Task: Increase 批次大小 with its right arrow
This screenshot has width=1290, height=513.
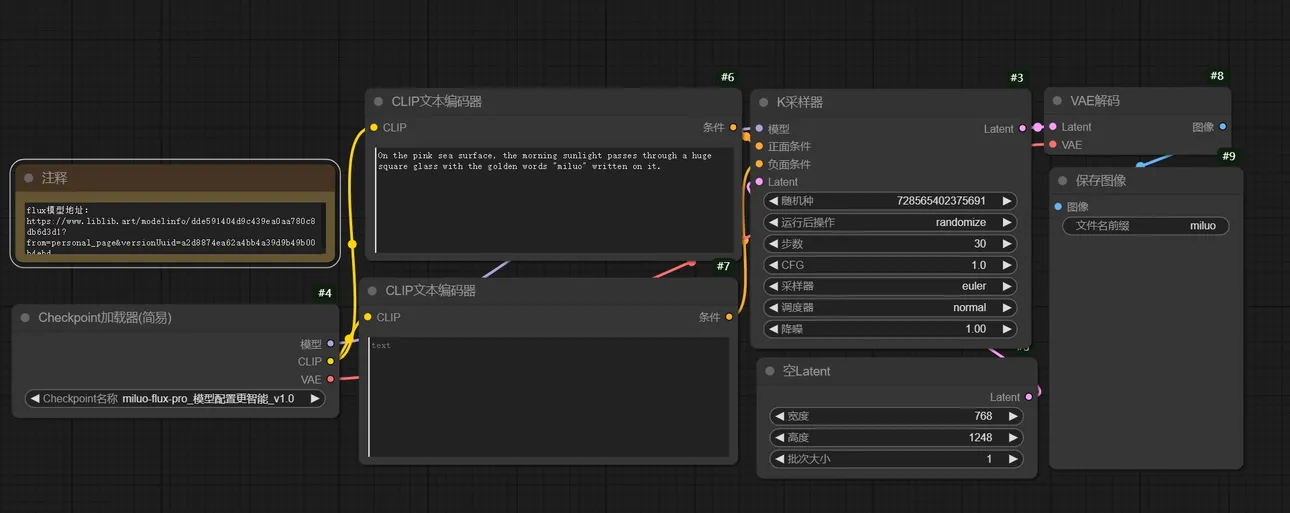Action: coord(1013,459)
